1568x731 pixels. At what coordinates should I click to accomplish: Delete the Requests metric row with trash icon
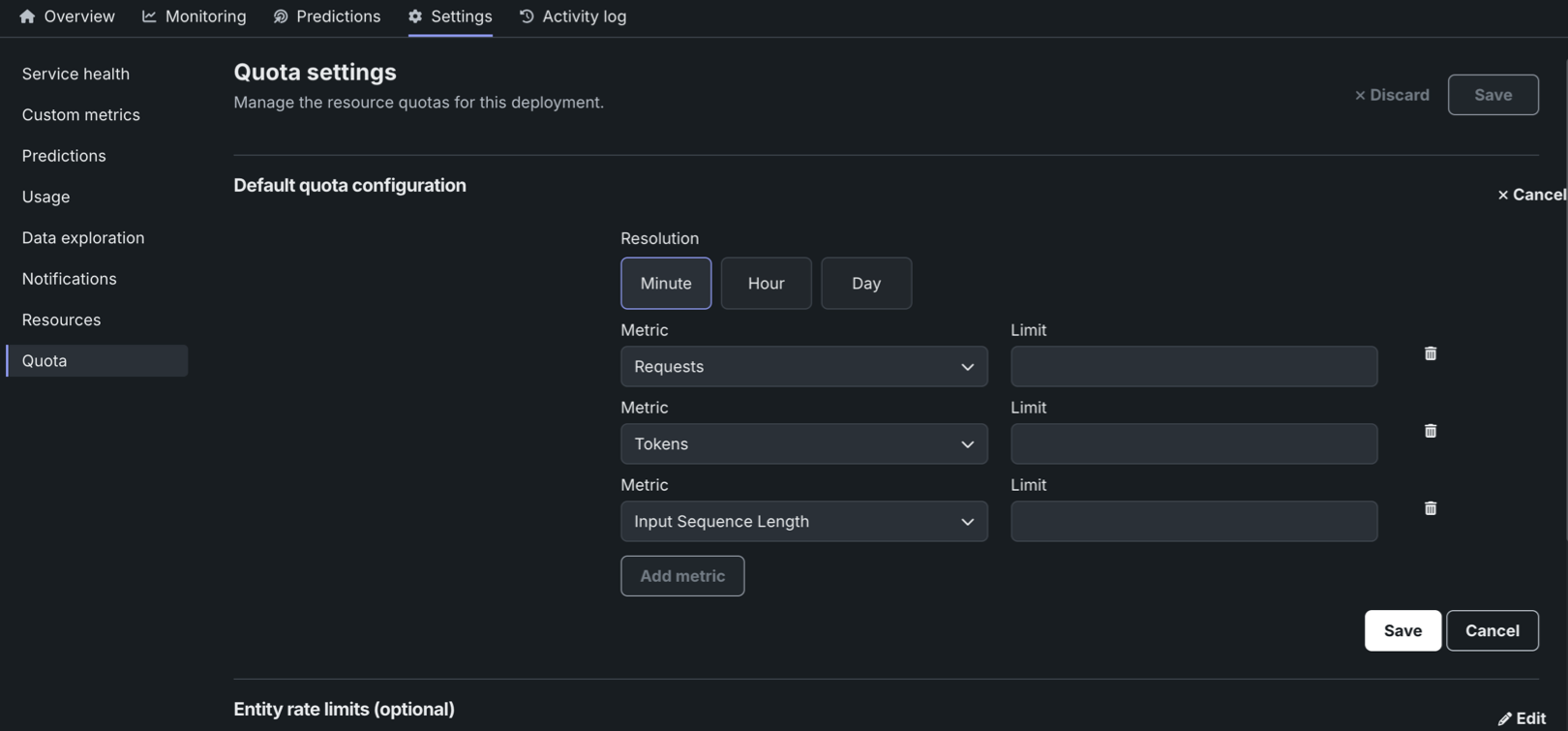click(x=1430, y=353)
